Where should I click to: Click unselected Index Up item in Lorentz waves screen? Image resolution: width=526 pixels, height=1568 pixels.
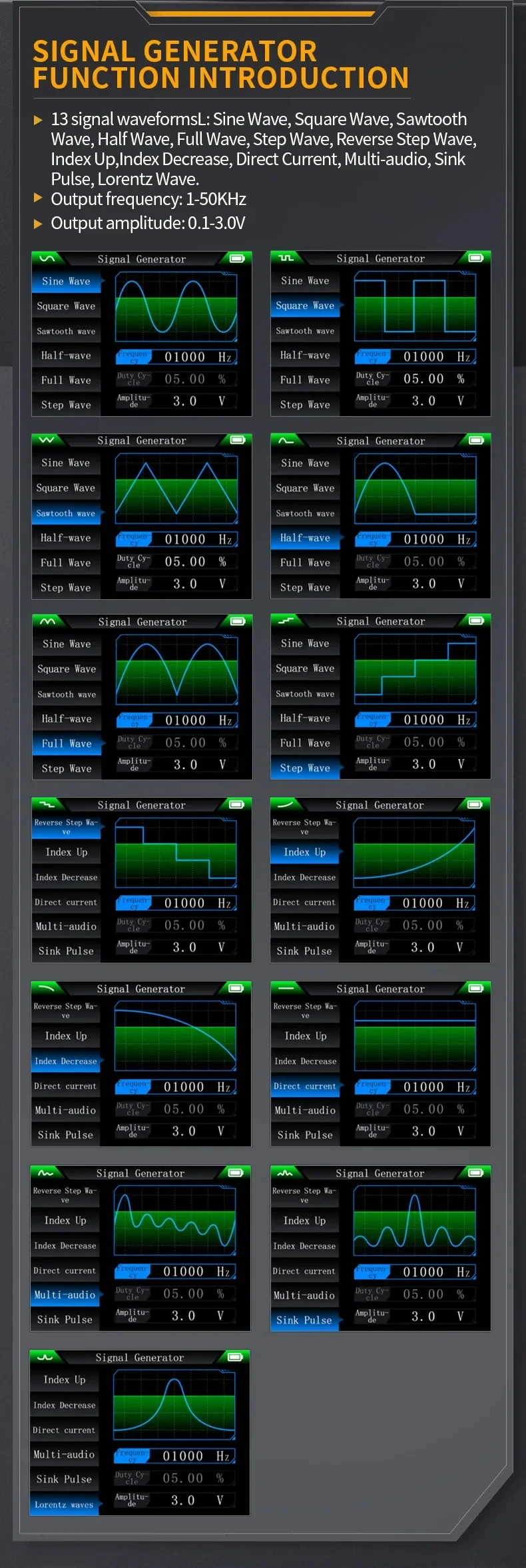pyautogui.click(x=65, y=1380)
